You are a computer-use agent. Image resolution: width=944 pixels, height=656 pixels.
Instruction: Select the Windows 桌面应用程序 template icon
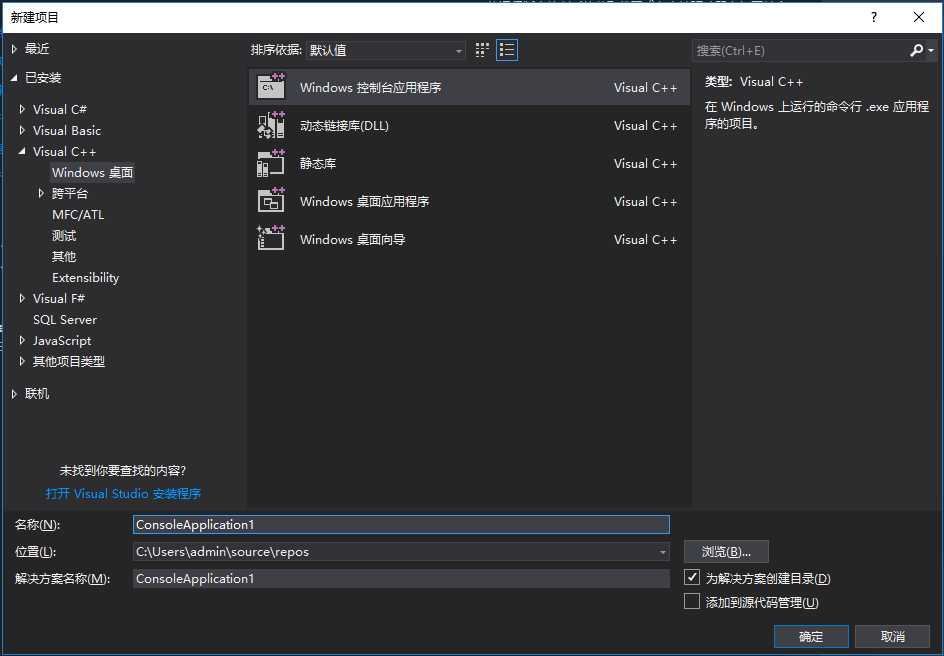coord(271,201)
